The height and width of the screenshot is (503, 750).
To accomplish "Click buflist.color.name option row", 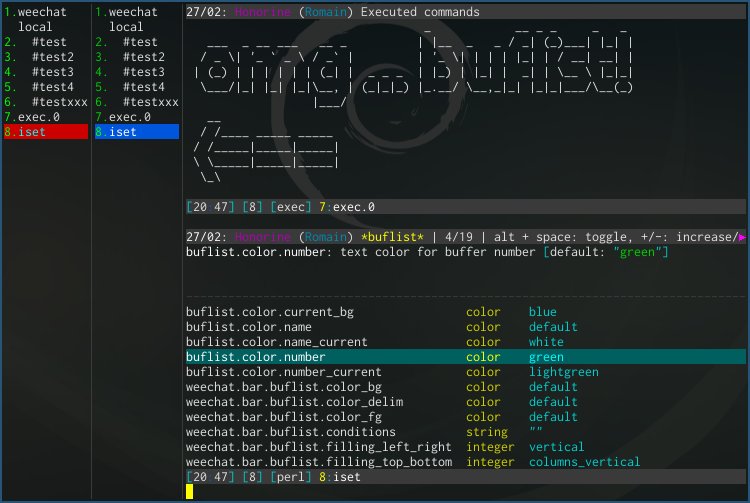I will (465, 327).
